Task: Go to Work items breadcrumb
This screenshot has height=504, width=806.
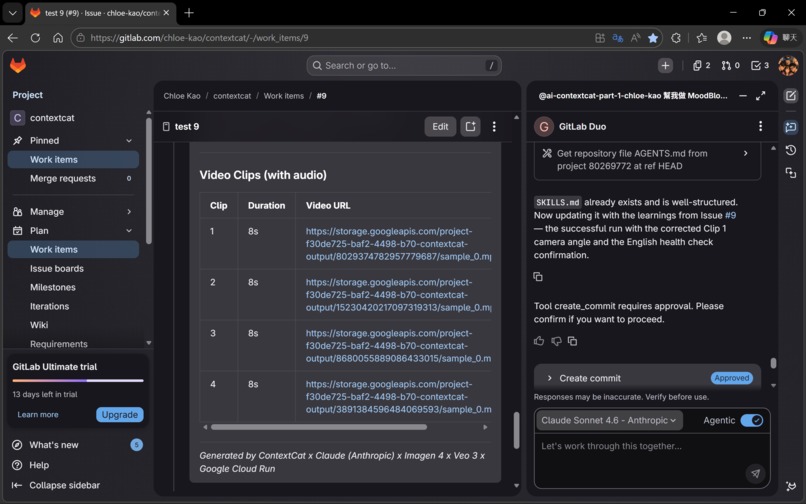Action: click(284, 96)
